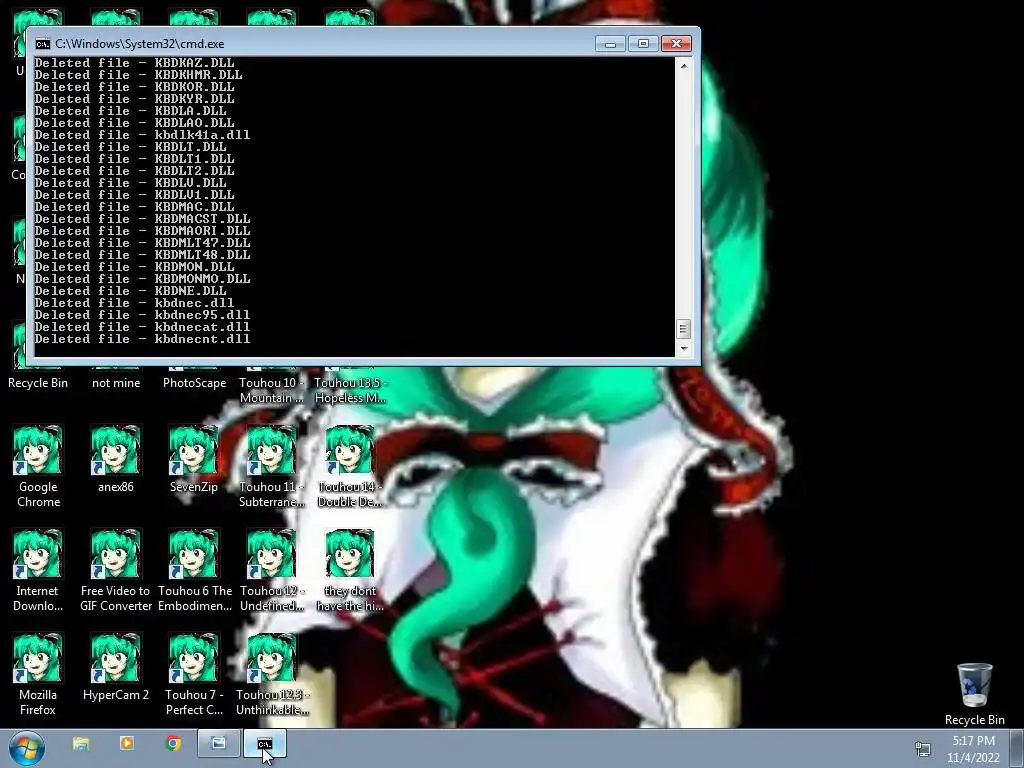The height and width of the screenshot is (768, 1024).
Task: Select Free Video to GIF Converter icon
Action: tap(116, 570)
